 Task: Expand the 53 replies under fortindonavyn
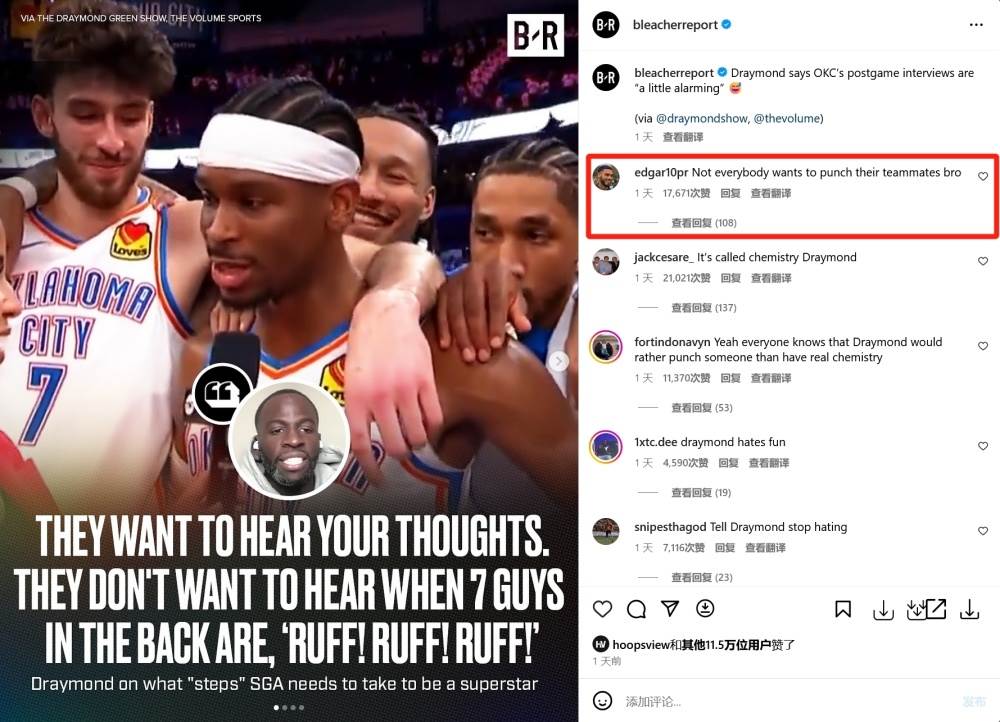tap(702, 408)
